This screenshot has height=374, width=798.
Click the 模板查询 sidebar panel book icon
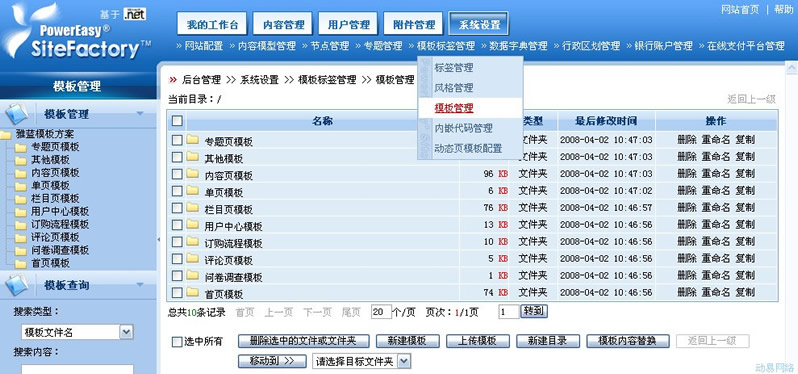tap(16, 285)
